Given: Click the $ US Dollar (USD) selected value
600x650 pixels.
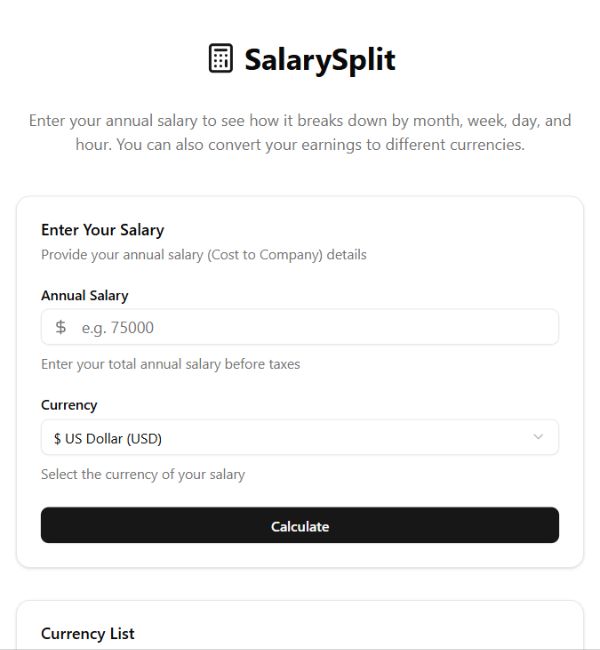Looking at the screenshot, I should click(107, 438).
